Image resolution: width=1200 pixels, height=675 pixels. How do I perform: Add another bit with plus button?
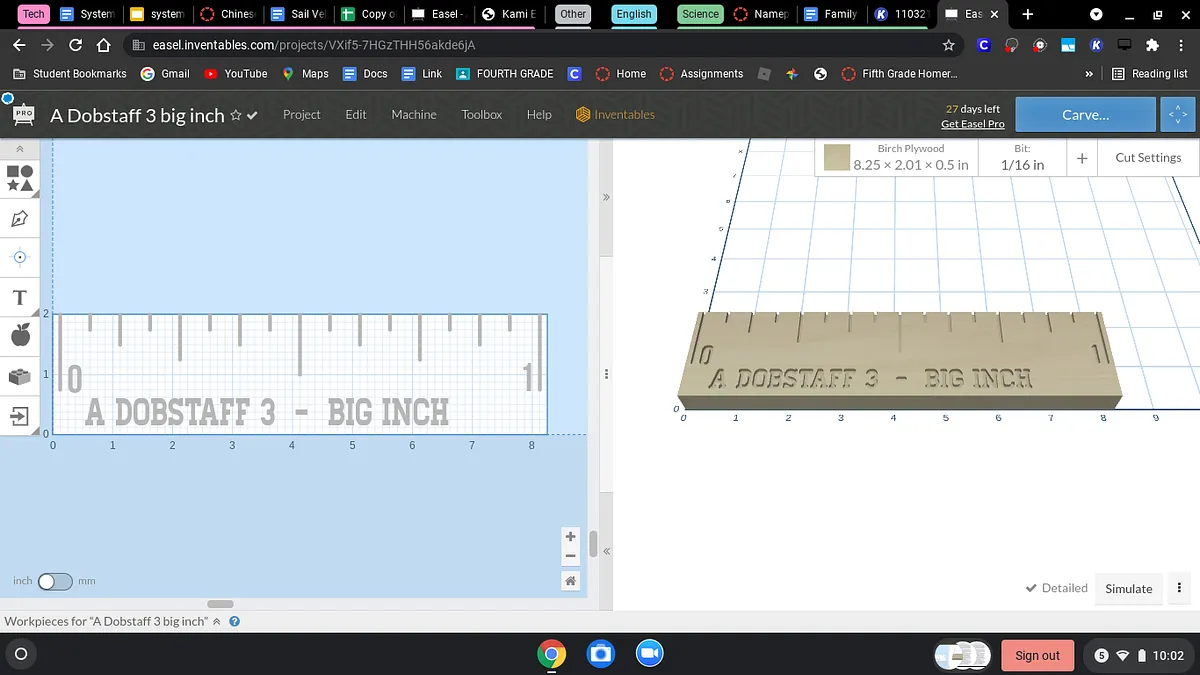1082,158
